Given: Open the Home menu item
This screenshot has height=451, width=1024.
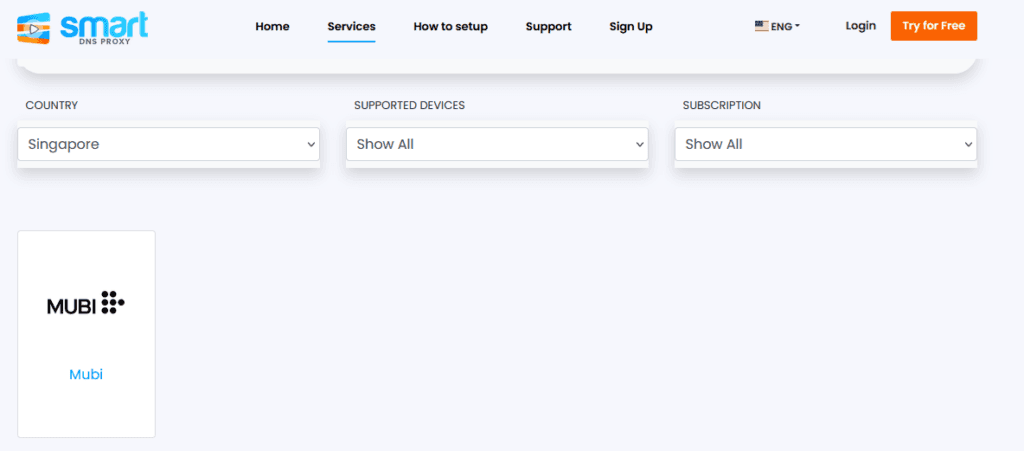Looking at the screenshot, I should point(272,27).
